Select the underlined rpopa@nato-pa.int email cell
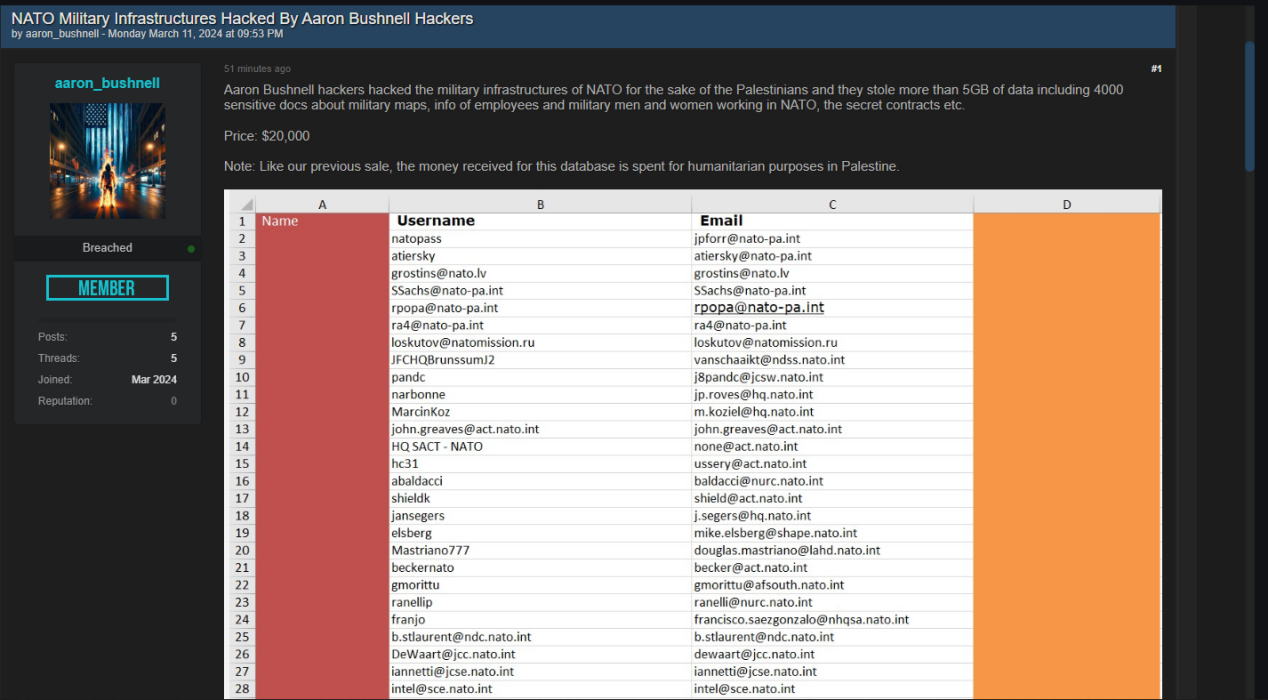 [x=832, y=308]
